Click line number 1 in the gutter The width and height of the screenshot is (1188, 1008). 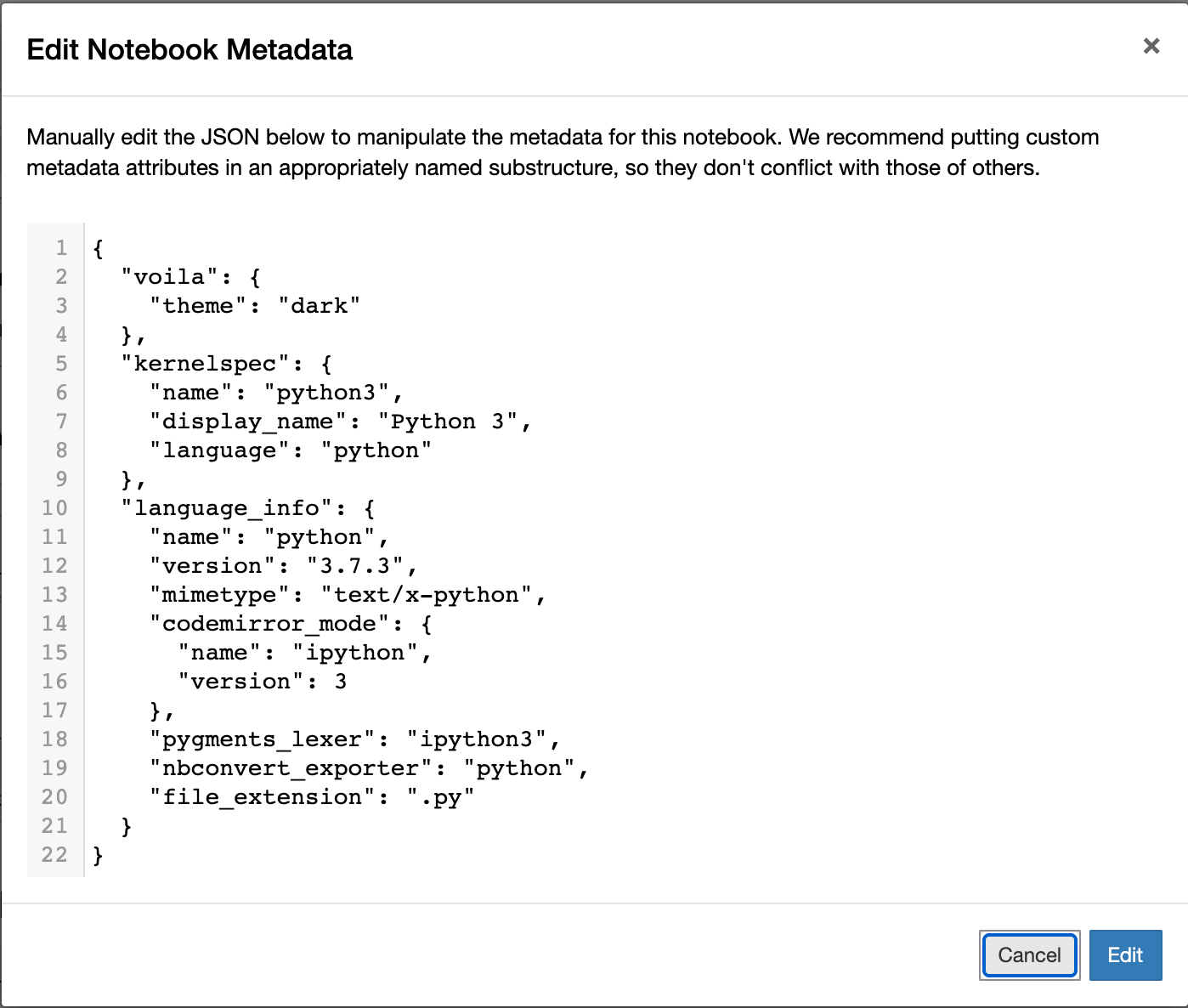pyautogui.click(x=61, y=248)
